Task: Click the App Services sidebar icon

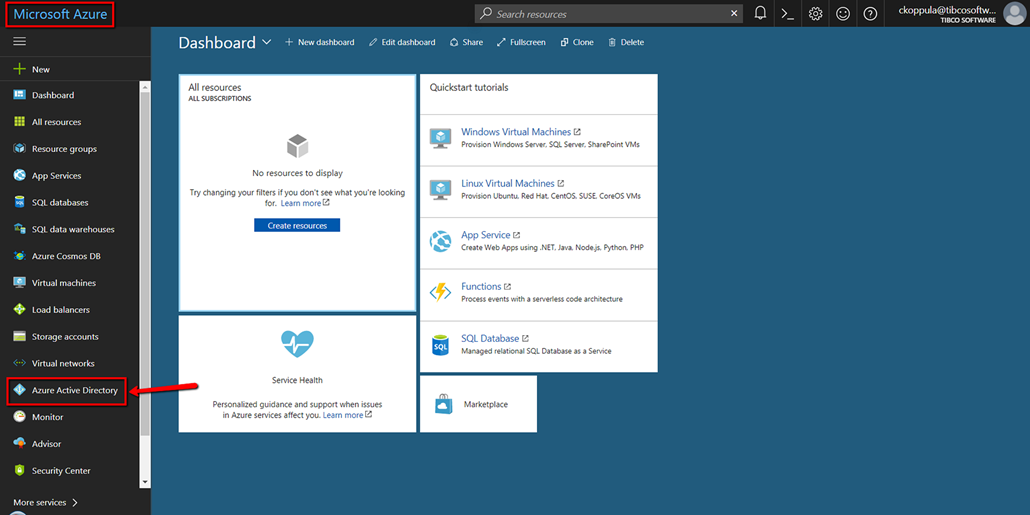Action: pyautogui.click(x=20, y=176)
